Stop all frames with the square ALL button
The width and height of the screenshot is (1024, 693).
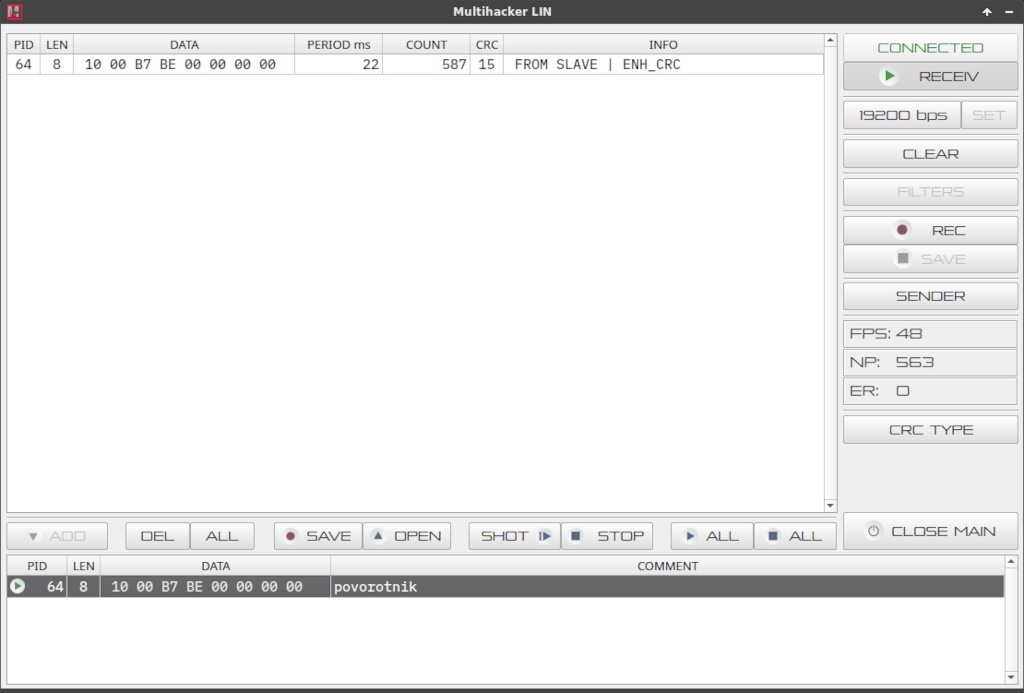point(794,536)
